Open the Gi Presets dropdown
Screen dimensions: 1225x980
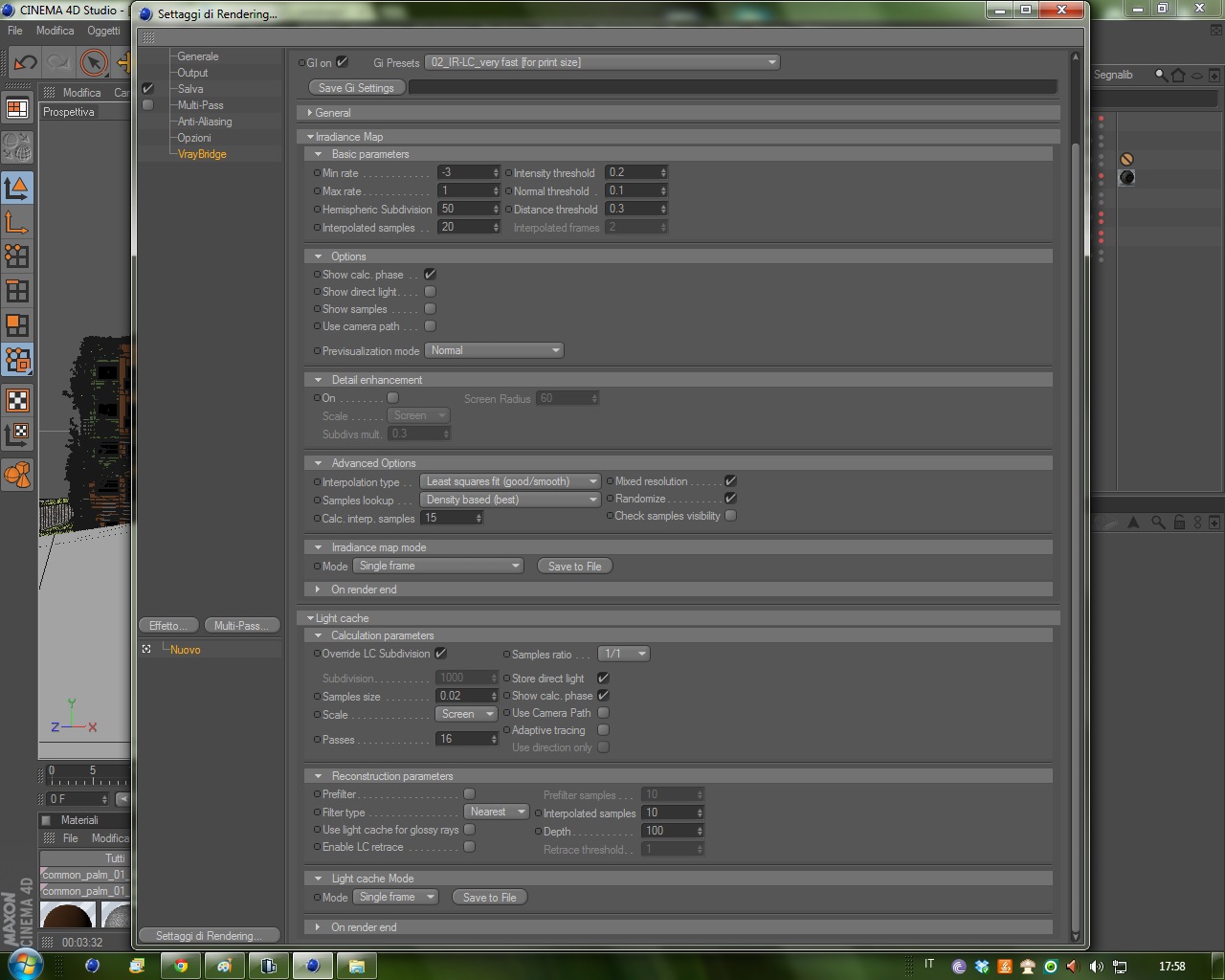(x=602, y=62)
